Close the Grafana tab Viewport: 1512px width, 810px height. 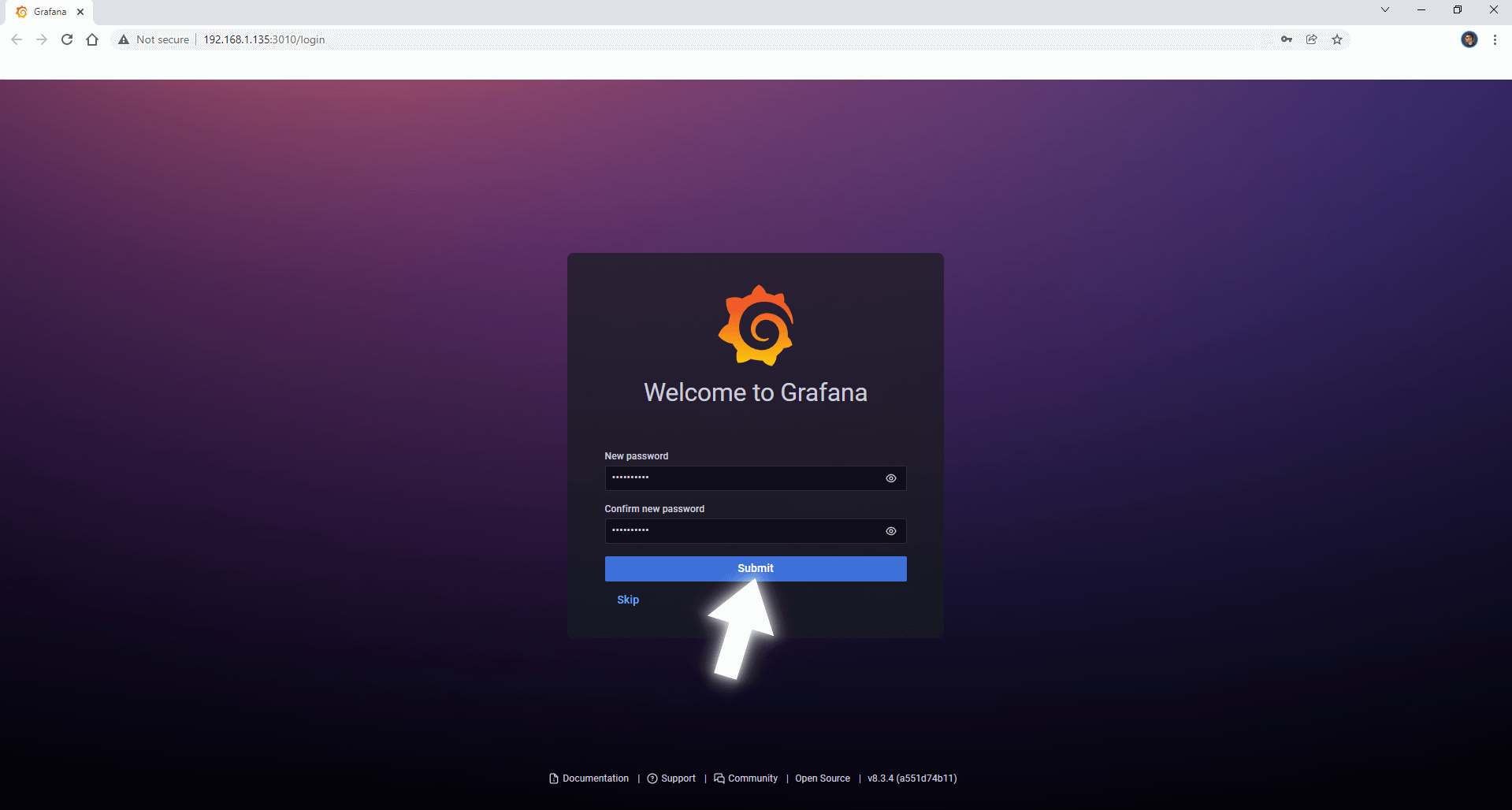tap(80, 12)
